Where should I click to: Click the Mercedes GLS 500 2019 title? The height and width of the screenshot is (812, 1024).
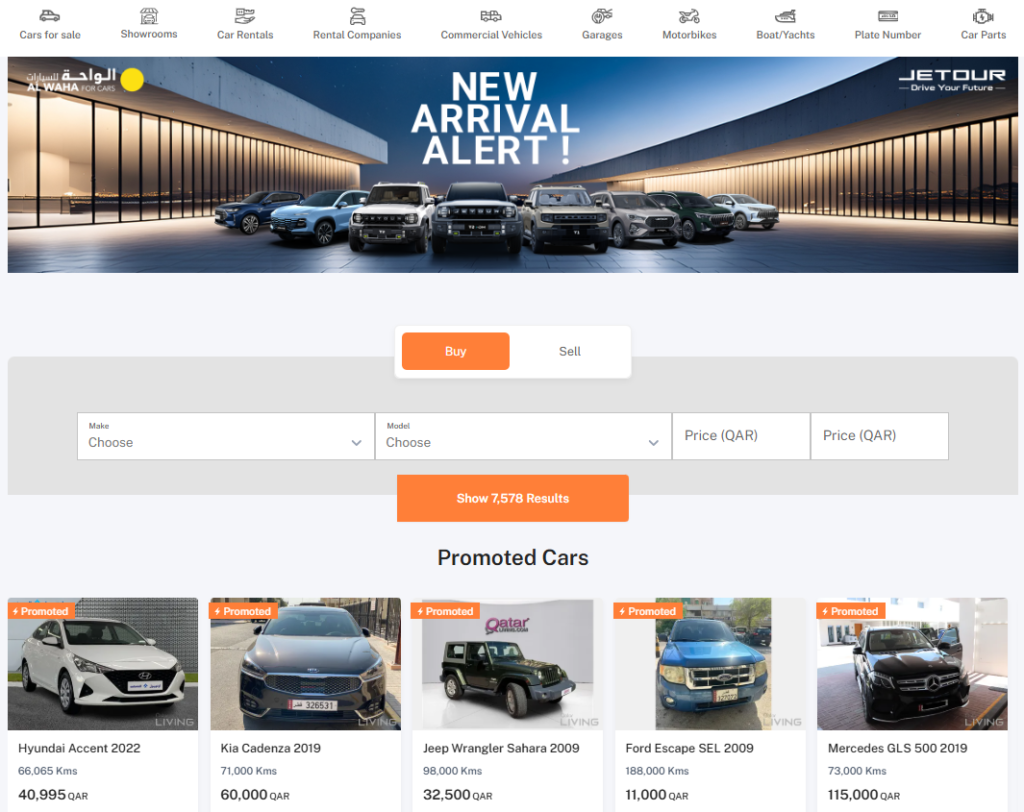pos(897,748)
